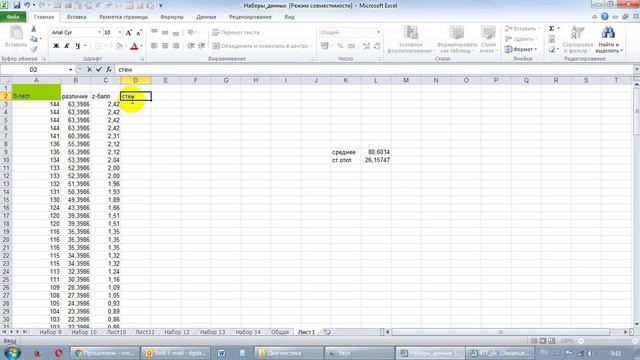
Task: Switch to the Рецензирование tab
Action: 250,17
